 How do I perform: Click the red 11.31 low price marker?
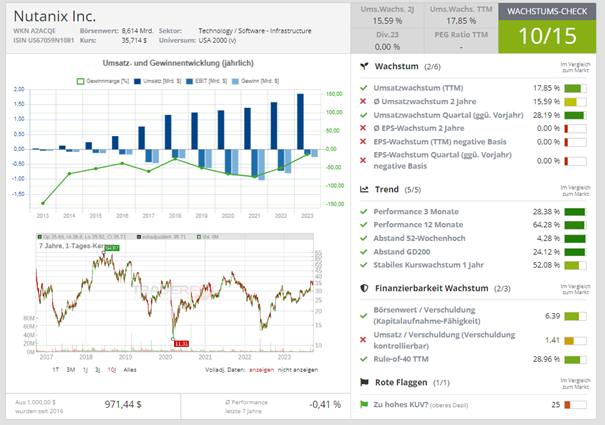(181, 344)
